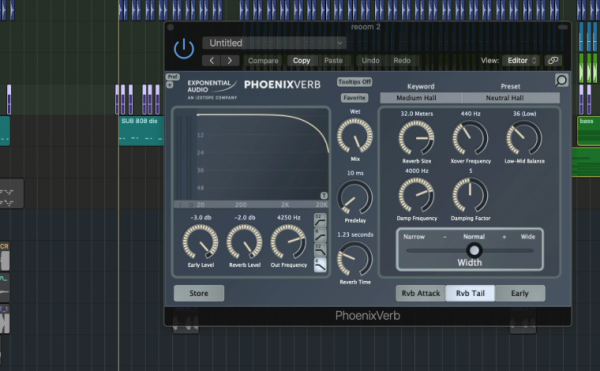
Task: Toggle the Favorite button
Action: (354, 98)
